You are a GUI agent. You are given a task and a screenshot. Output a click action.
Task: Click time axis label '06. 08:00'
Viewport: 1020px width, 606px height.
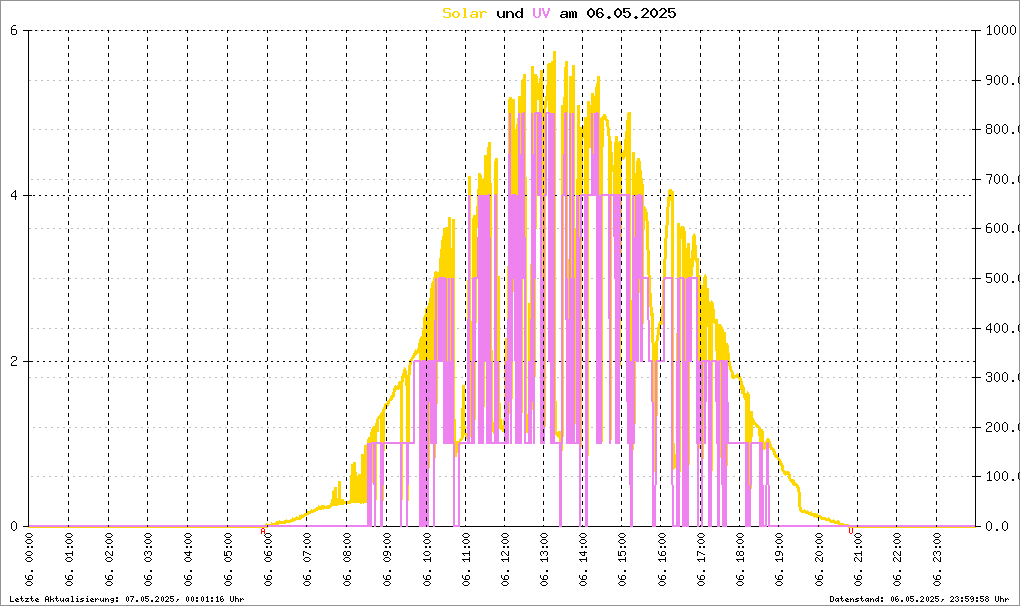[x=346, y=559]
